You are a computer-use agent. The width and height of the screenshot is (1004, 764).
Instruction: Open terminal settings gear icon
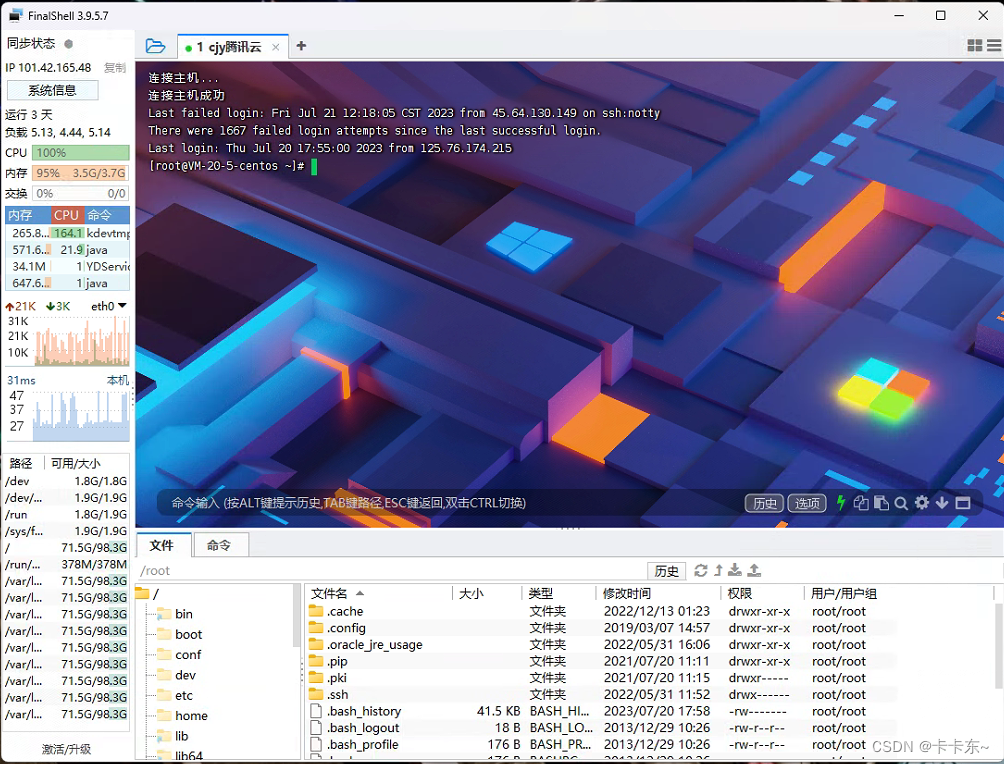[921, 503]
